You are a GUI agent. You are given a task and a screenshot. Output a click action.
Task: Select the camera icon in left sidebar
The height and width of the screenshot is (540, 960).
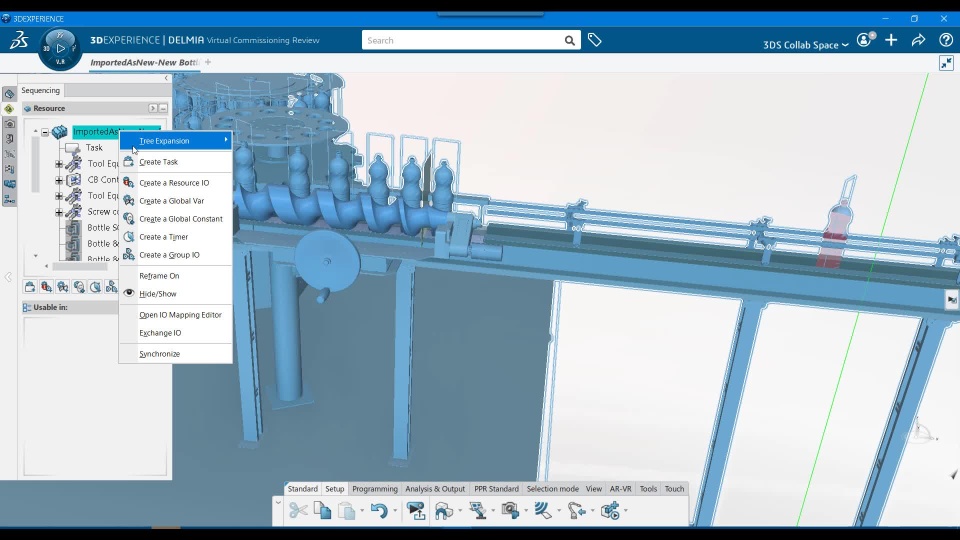point(9,124)
